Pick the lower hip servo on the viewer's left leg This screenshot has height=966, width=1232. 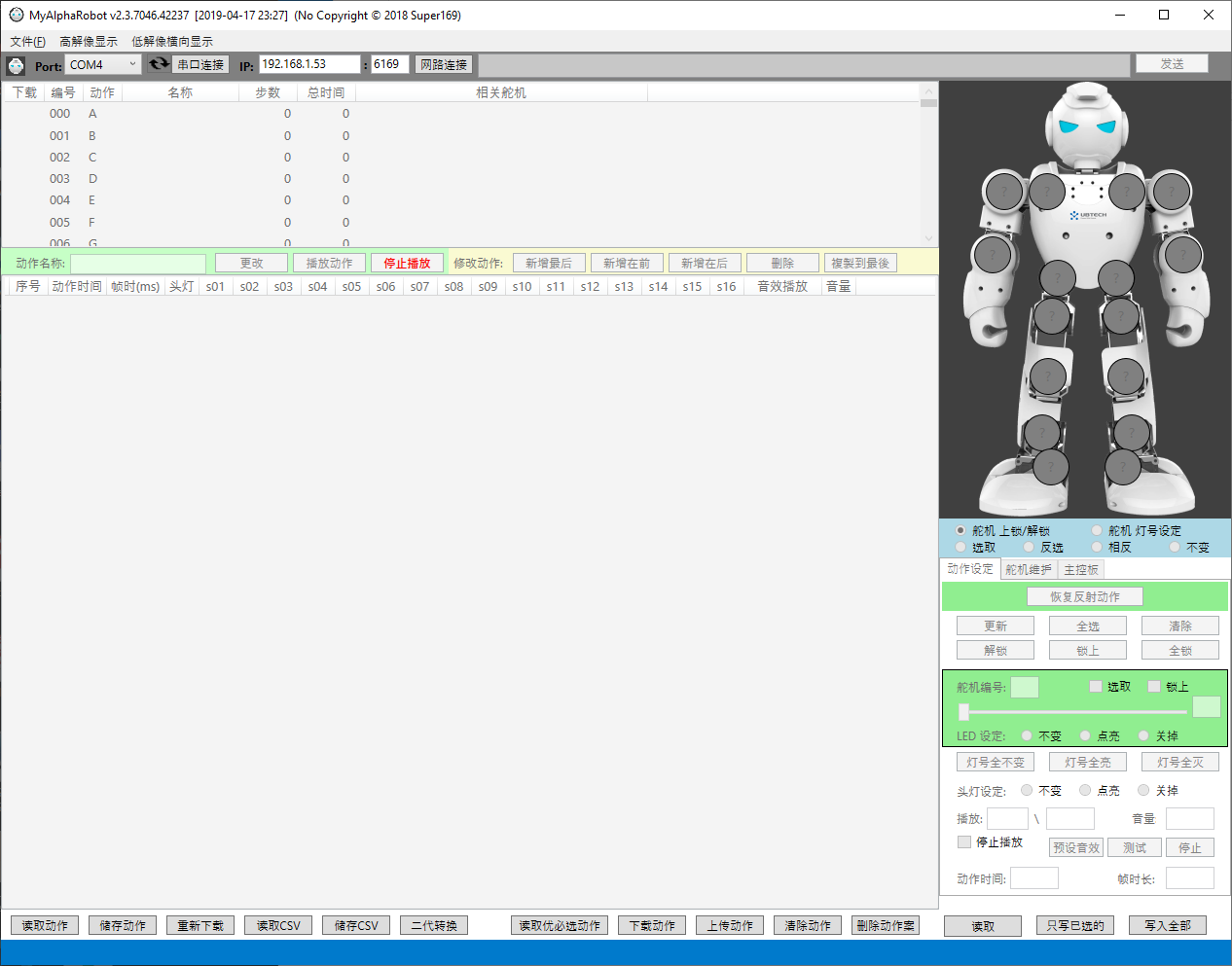tap(1052, 316)
